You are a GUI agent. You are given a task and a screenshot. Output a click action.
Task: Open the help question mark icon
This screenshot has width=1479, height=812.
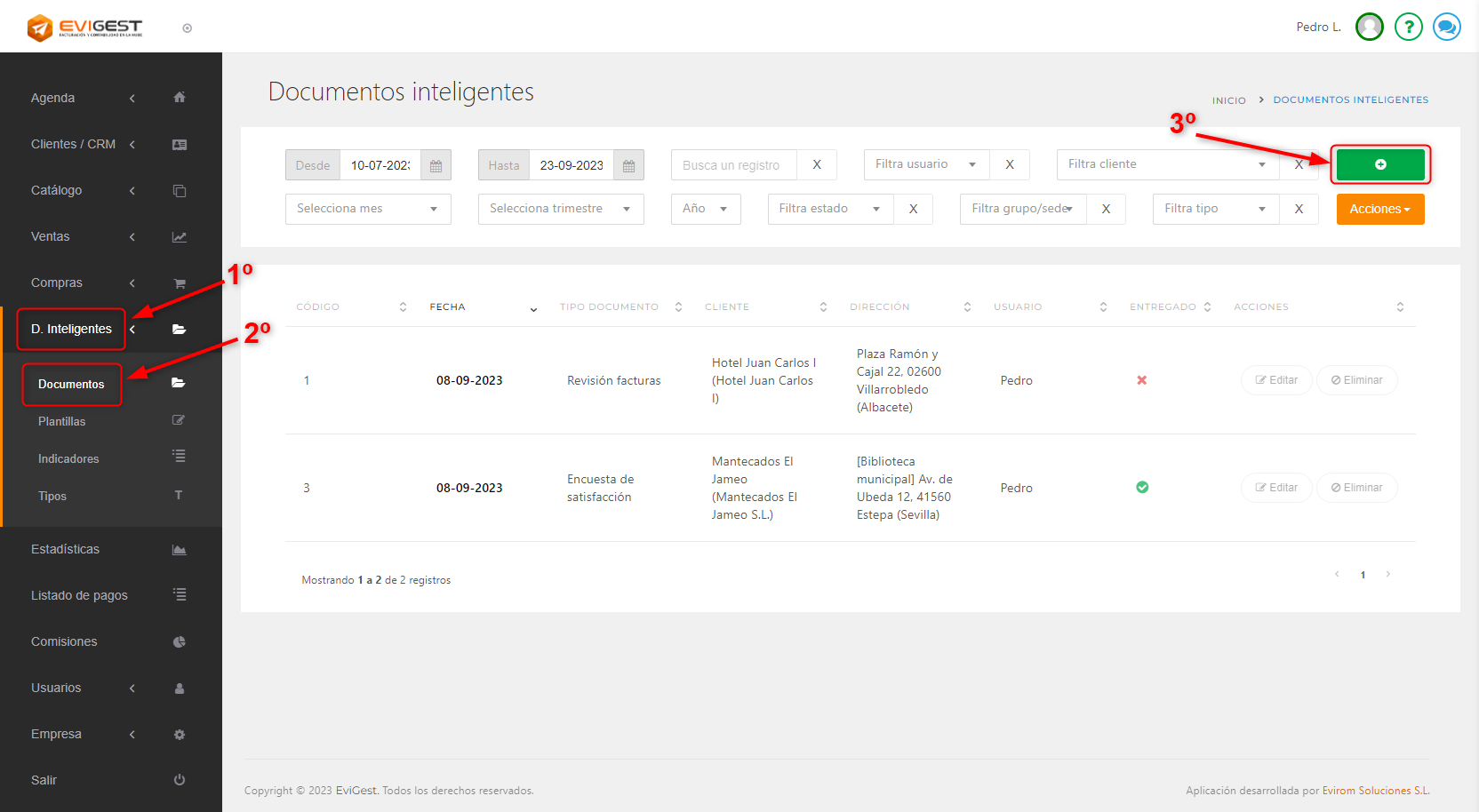(x=1408, y=28)
